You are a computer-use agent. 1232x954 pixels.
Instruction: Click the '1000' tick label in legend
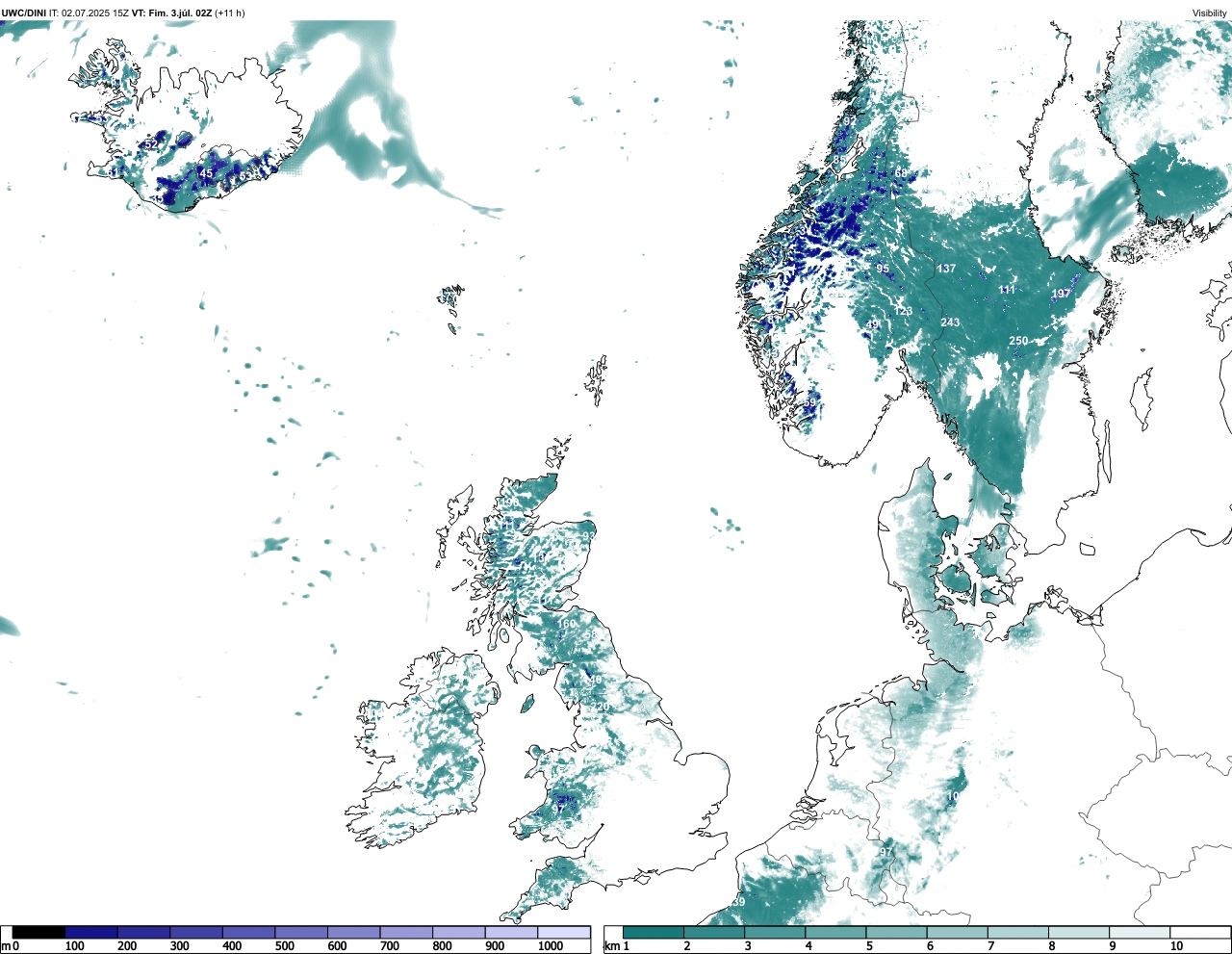pos(551,946)
